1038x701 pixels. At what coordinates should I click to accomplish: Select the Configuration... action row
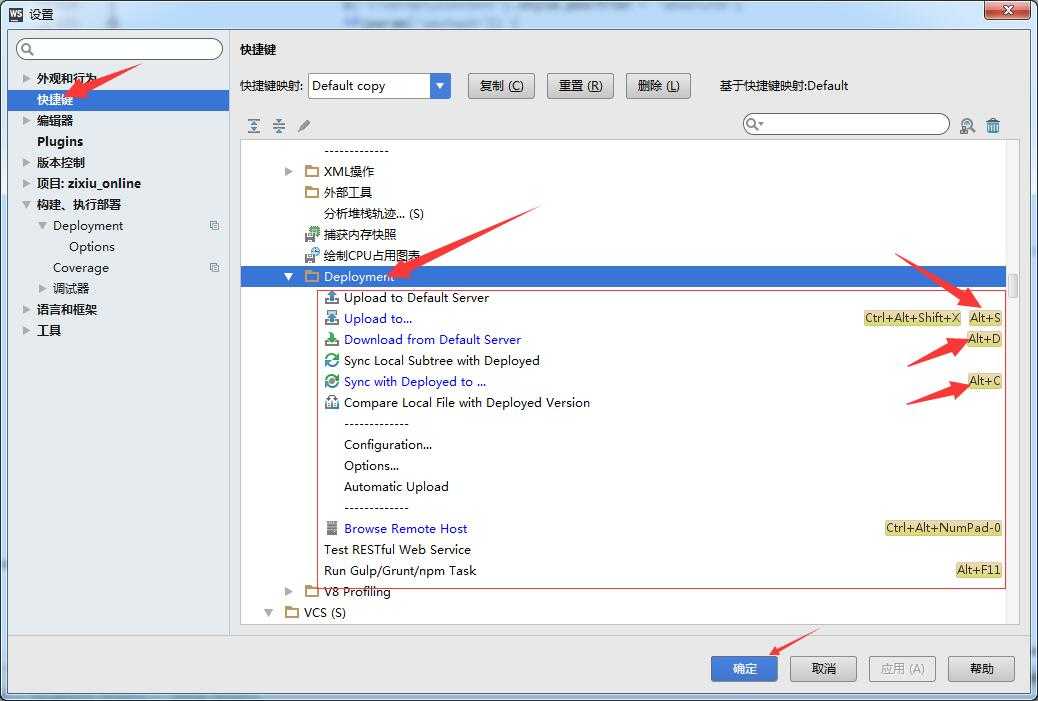click(x=388, y=445)
